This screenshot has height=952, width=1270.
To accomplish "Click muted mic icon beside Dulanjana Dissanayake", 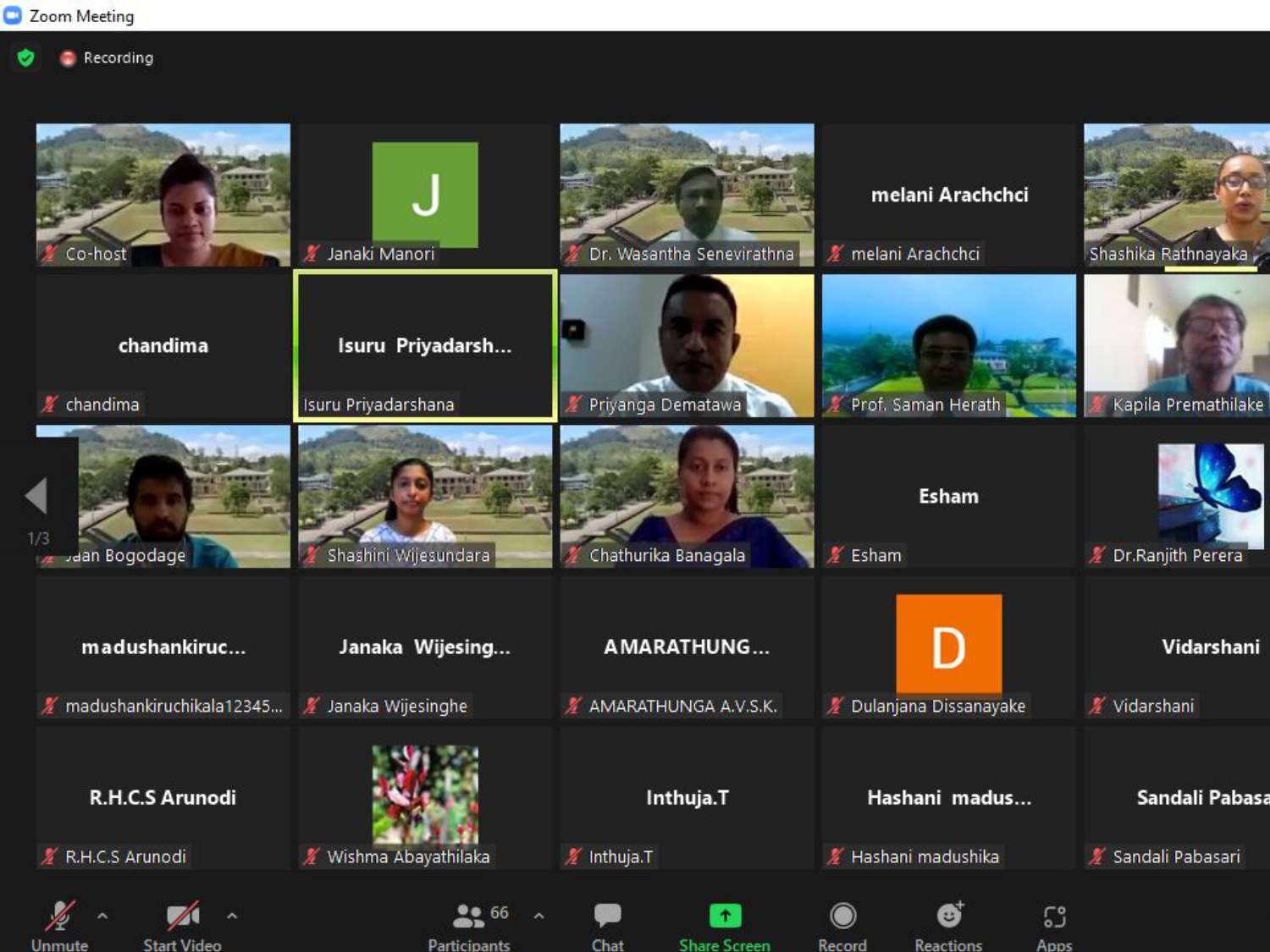I will pyautogui.click(x=836, y=706).
